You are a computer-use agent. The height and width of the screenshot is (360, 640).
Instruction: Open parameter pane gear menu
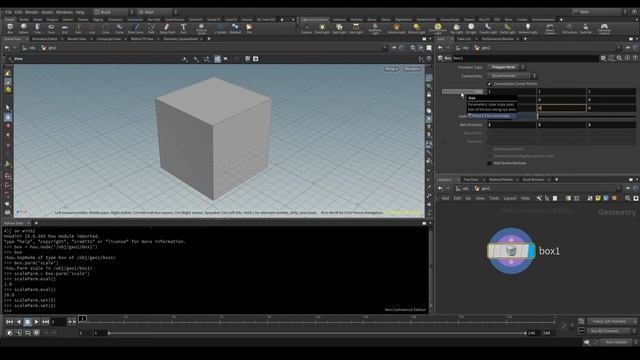603,58
